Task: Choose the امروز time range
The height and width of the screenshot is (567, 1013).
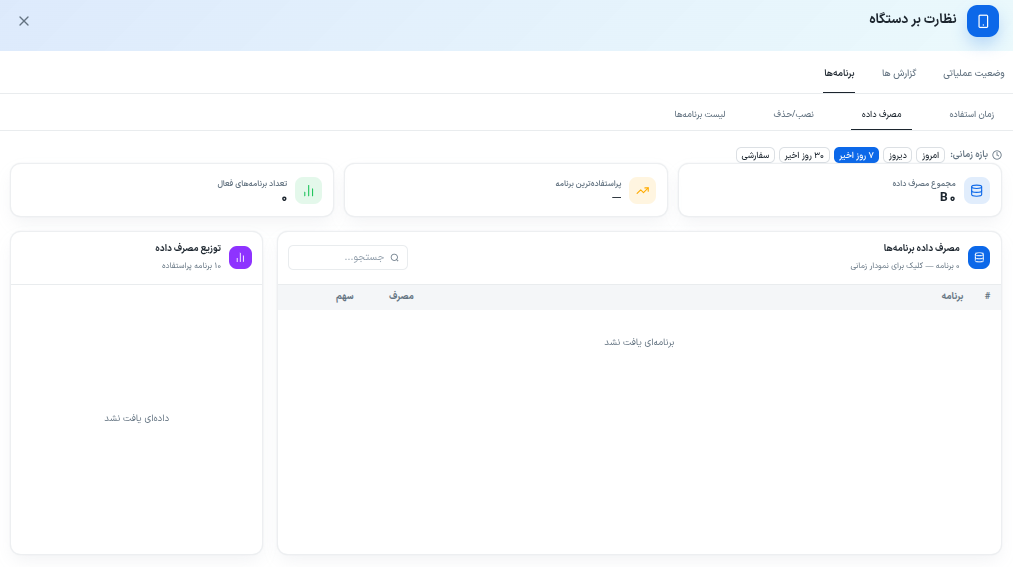Action: [x=930, y=155]
